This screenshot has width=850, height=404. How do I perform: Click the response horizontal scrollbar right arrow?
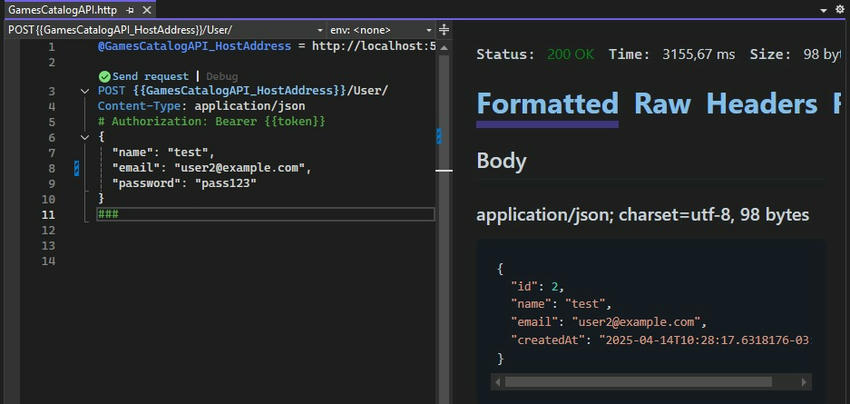coord(804,382)
